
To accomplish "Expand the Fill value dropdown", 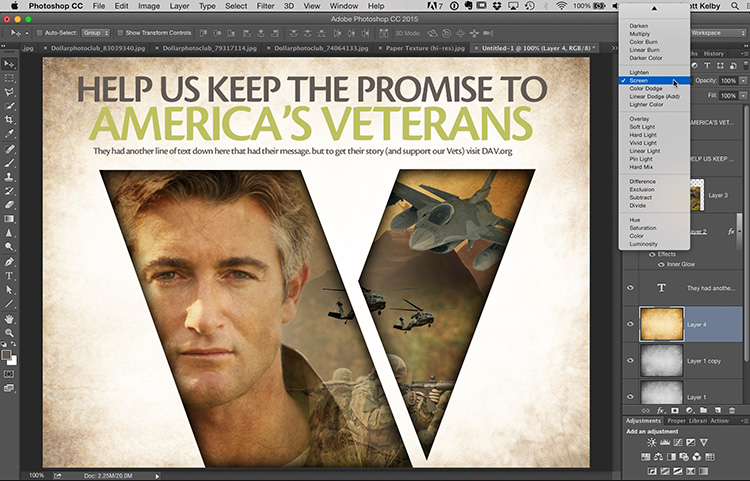I will pos(743,96).
